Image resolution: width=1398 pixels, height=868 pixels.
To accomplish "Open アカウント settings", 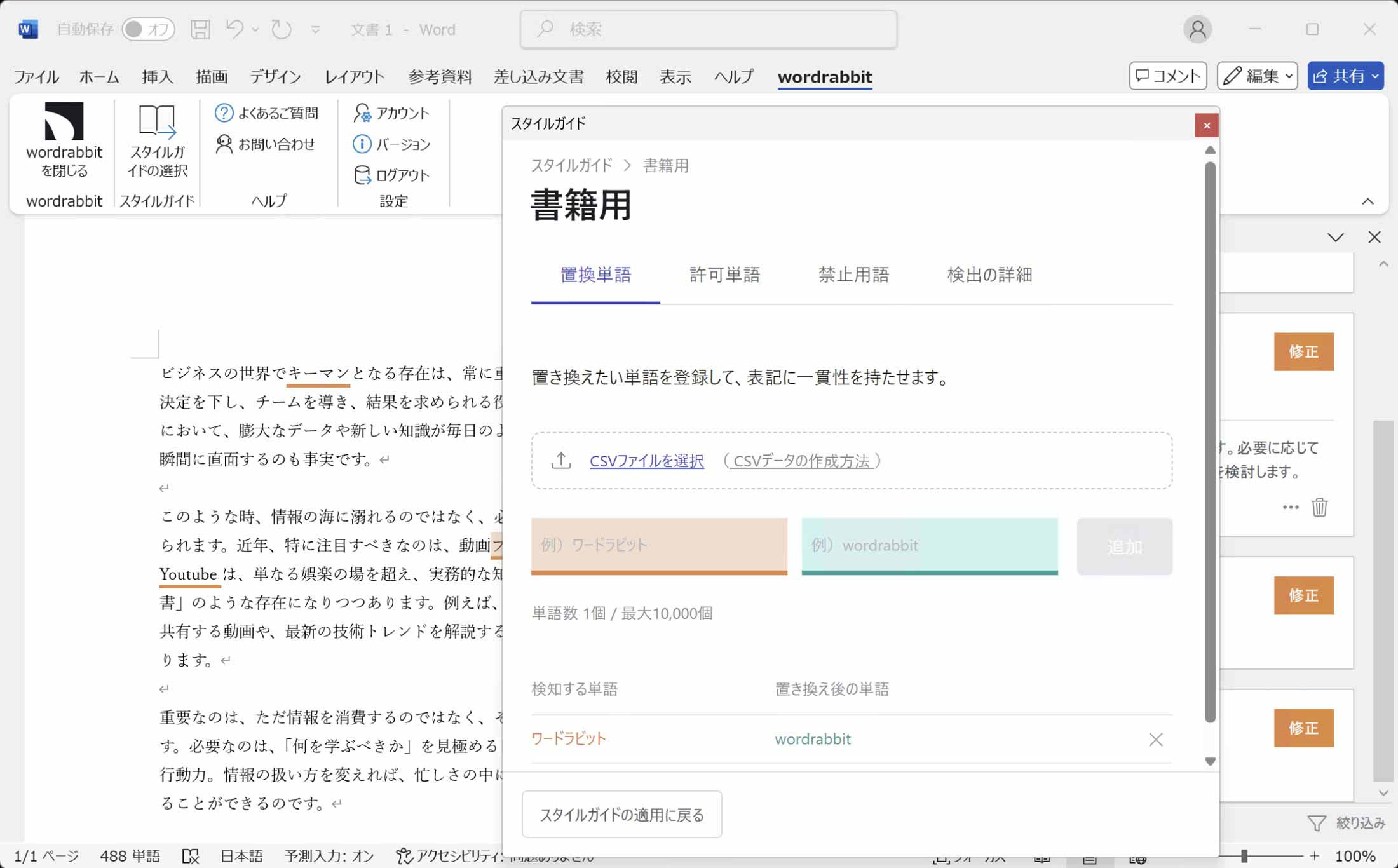I will coord(392,113).
